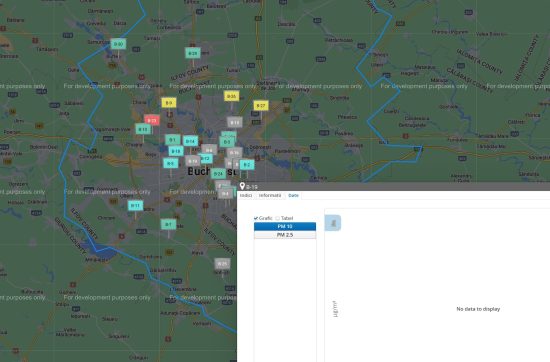Click the location pin in panel header
This screenshot has width=550, height=362.
coord(242,186)
